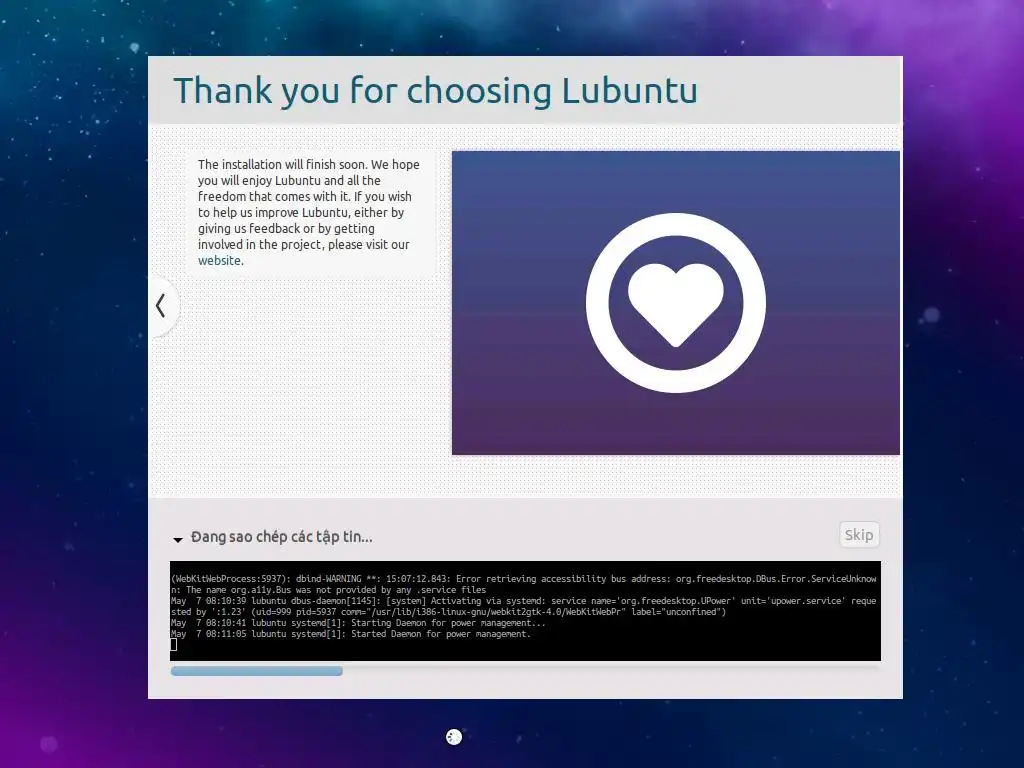The height and width of the screenshot is (768, 1024).
Task: Click the busy spinner cursor icon below the installer
Action: 454,737
